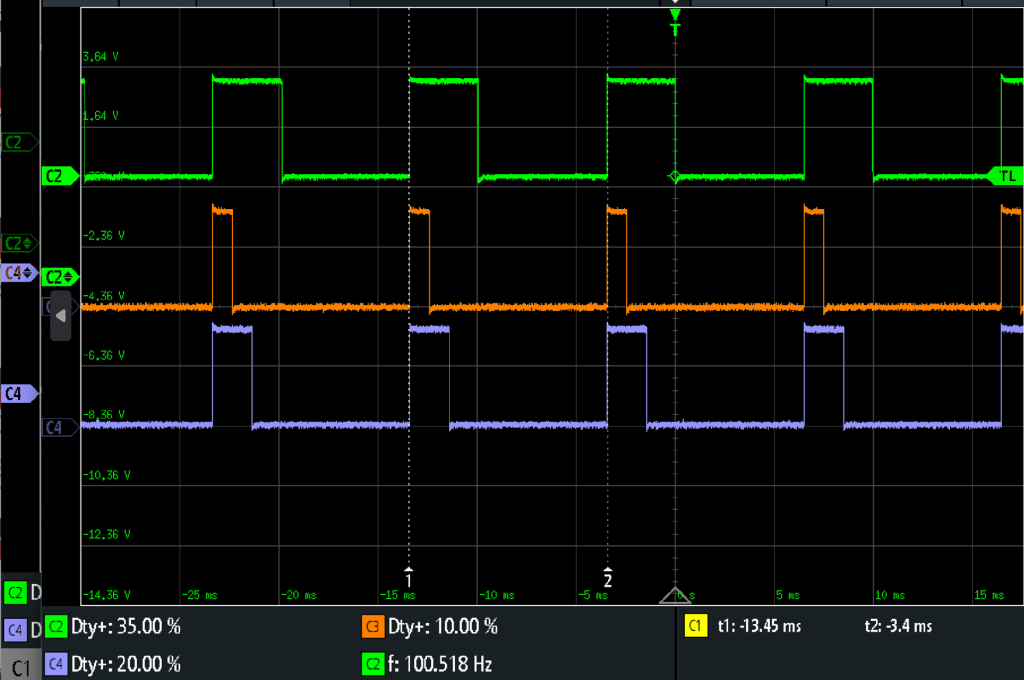
Task: Select cursor 2 marker on time axis
Action: [608, 577]
